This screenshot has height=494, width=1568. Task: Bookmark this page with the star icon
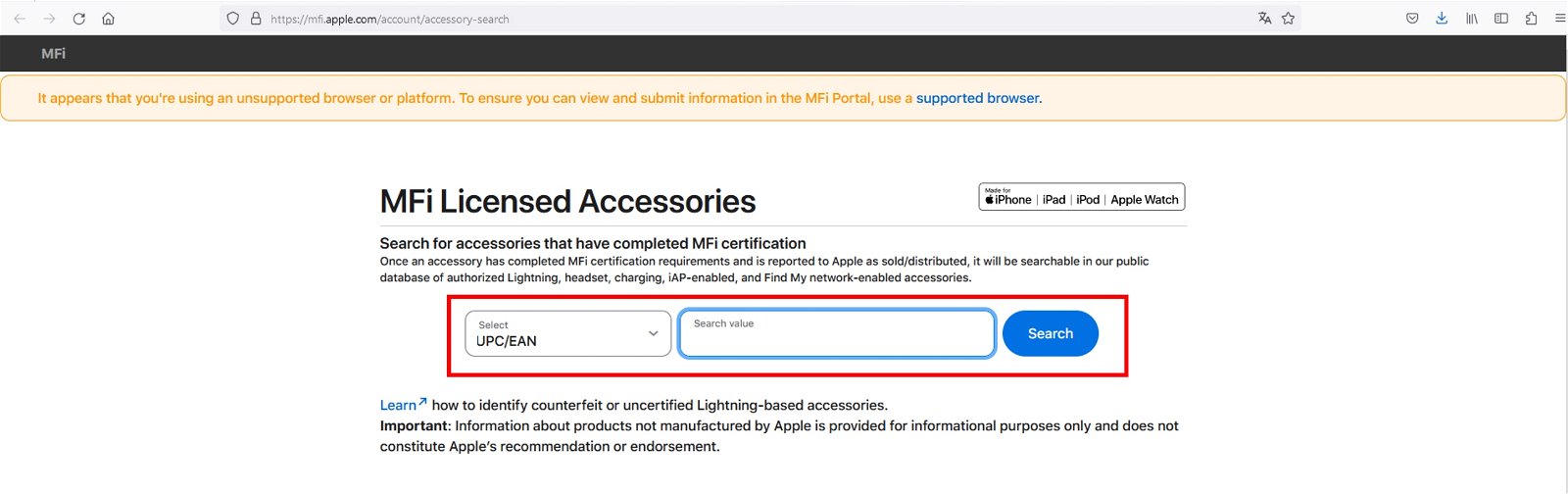tap(1288, 19)
